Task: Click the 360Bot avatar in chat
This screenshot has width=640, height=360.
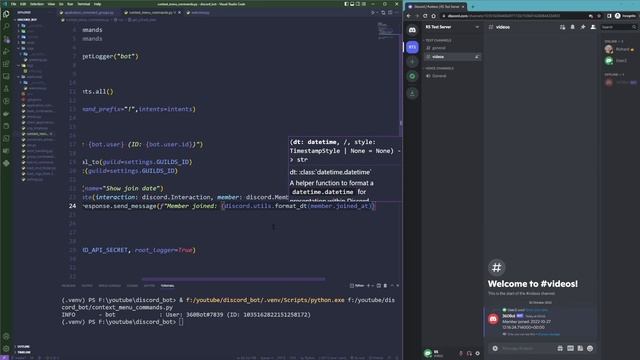Action: click(493, 319)
